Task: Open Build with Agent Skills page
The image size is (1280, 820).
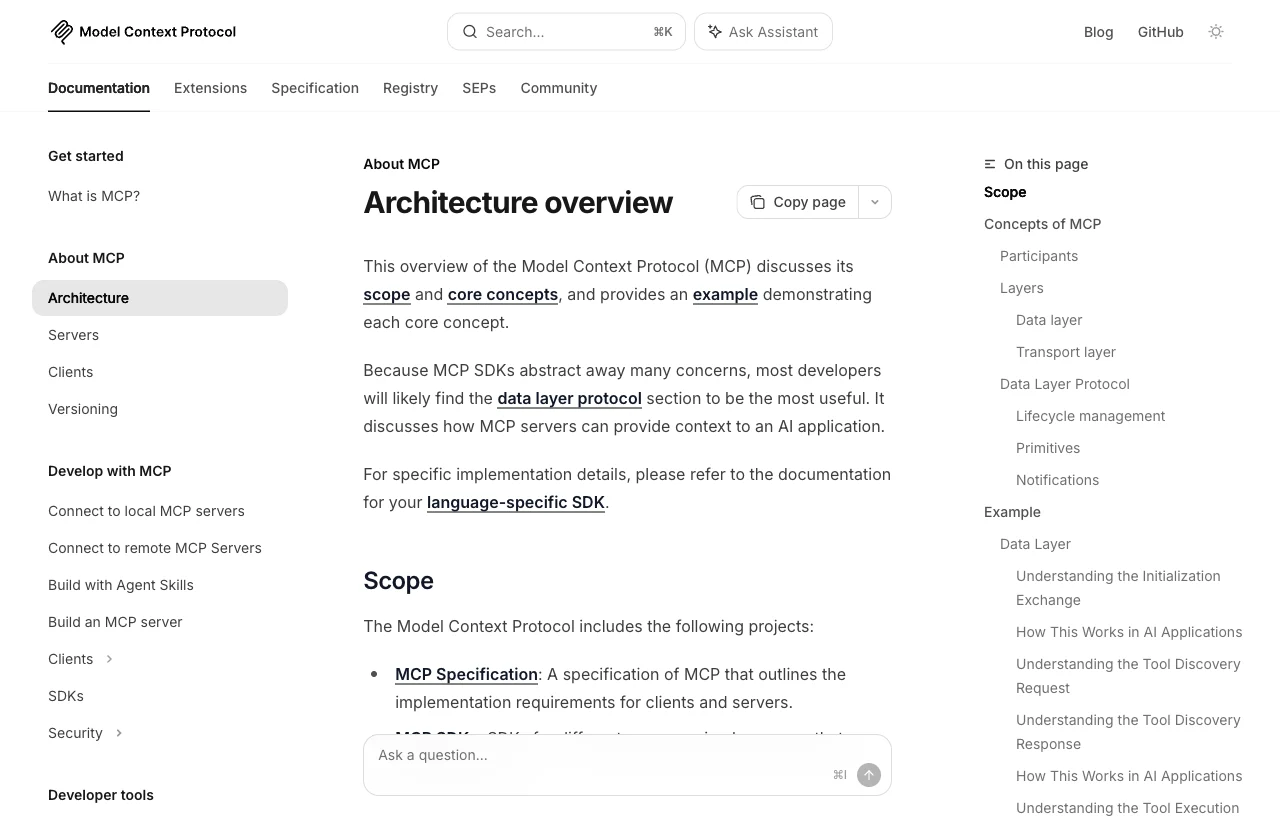Action: point(121,585)
